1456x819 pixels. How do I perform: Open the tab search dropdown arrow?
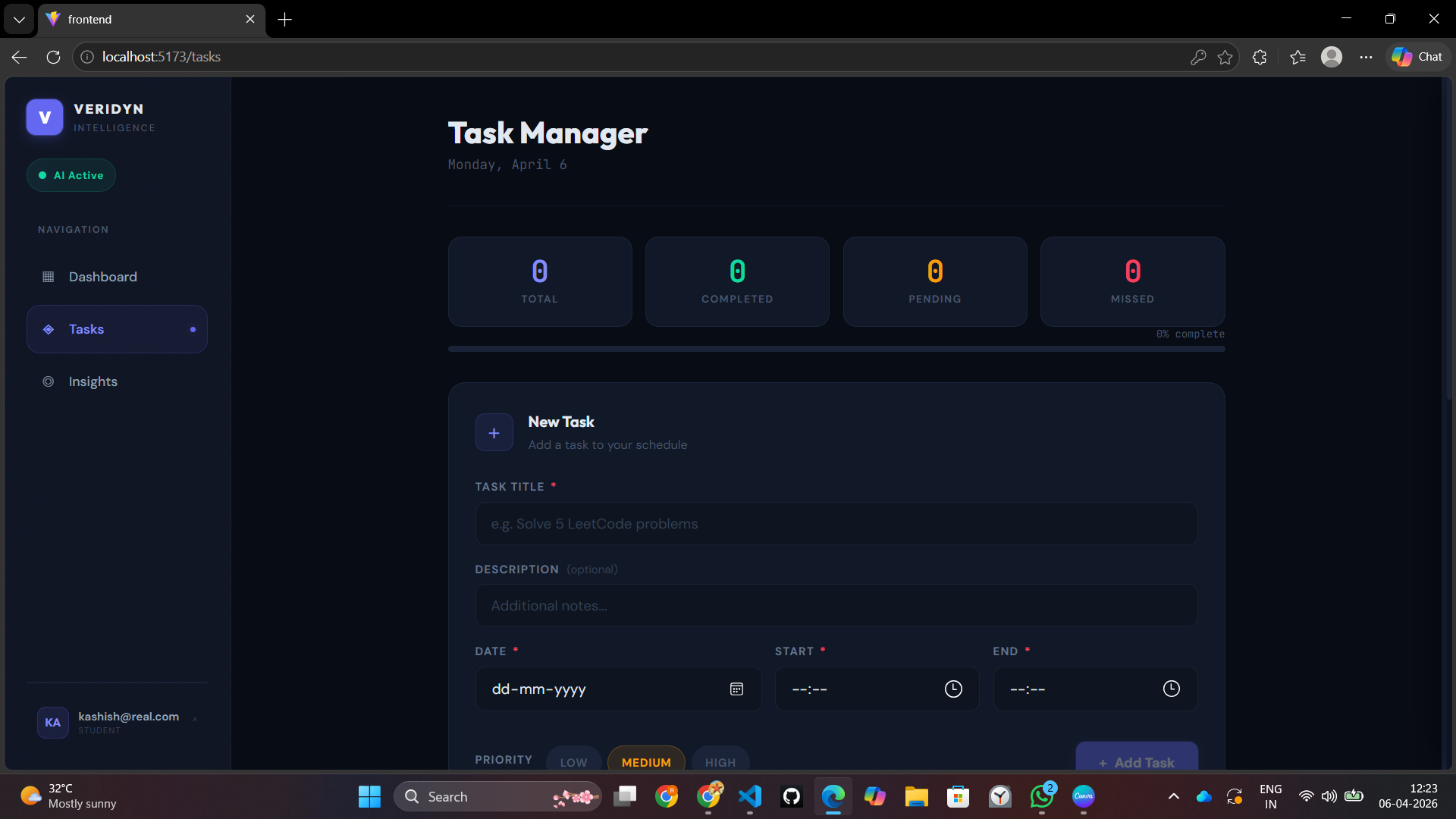click(19, 20)
